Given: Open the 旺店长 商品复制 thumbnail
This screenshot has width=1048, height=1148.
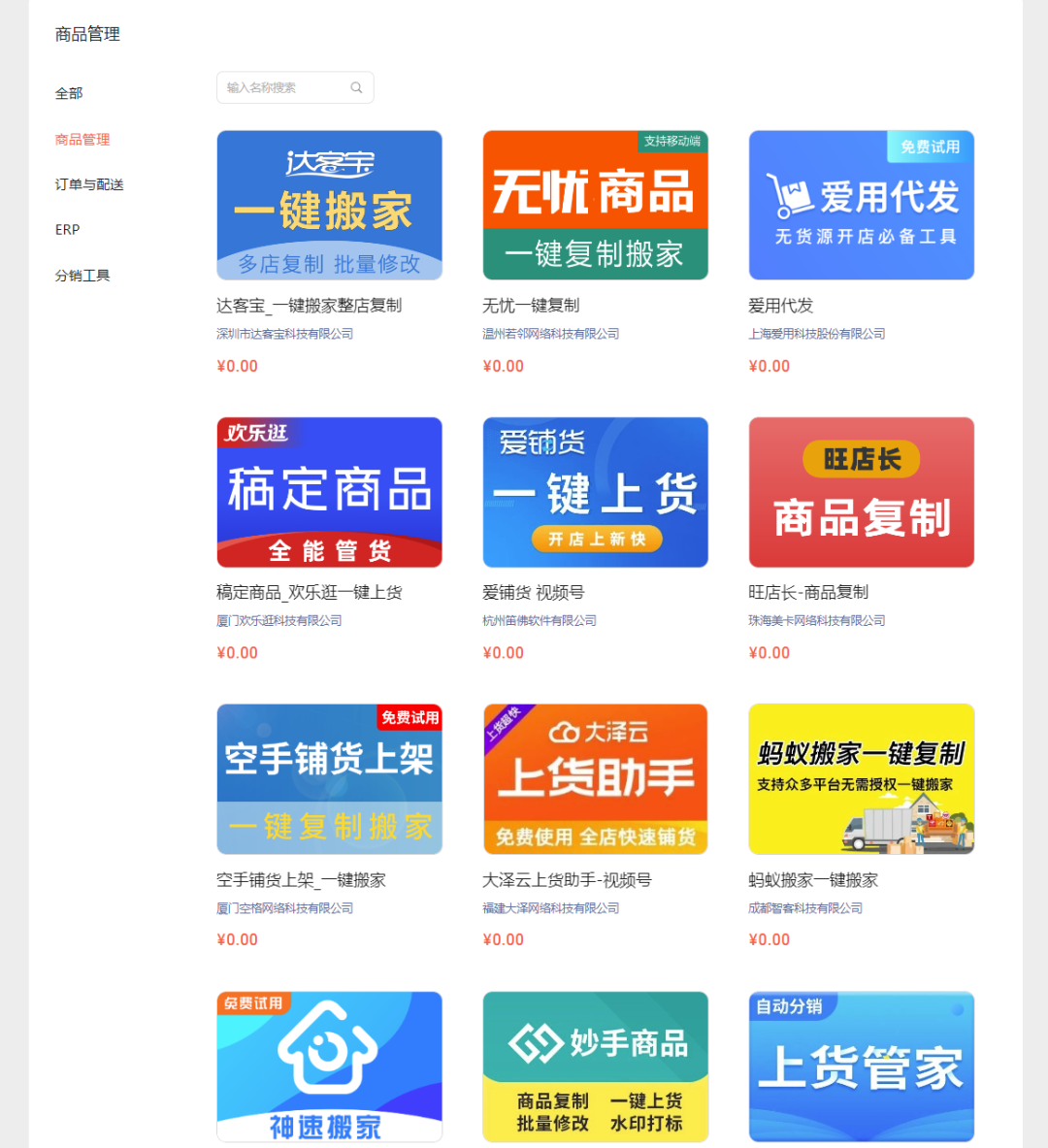Looking at the screenshot, I should [862, 492].
